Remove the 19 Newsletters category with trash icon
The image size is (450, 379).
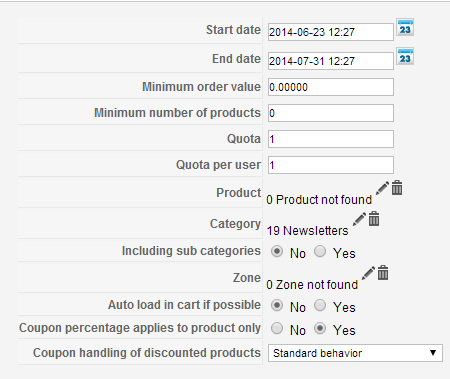click(x=374, y=219)
